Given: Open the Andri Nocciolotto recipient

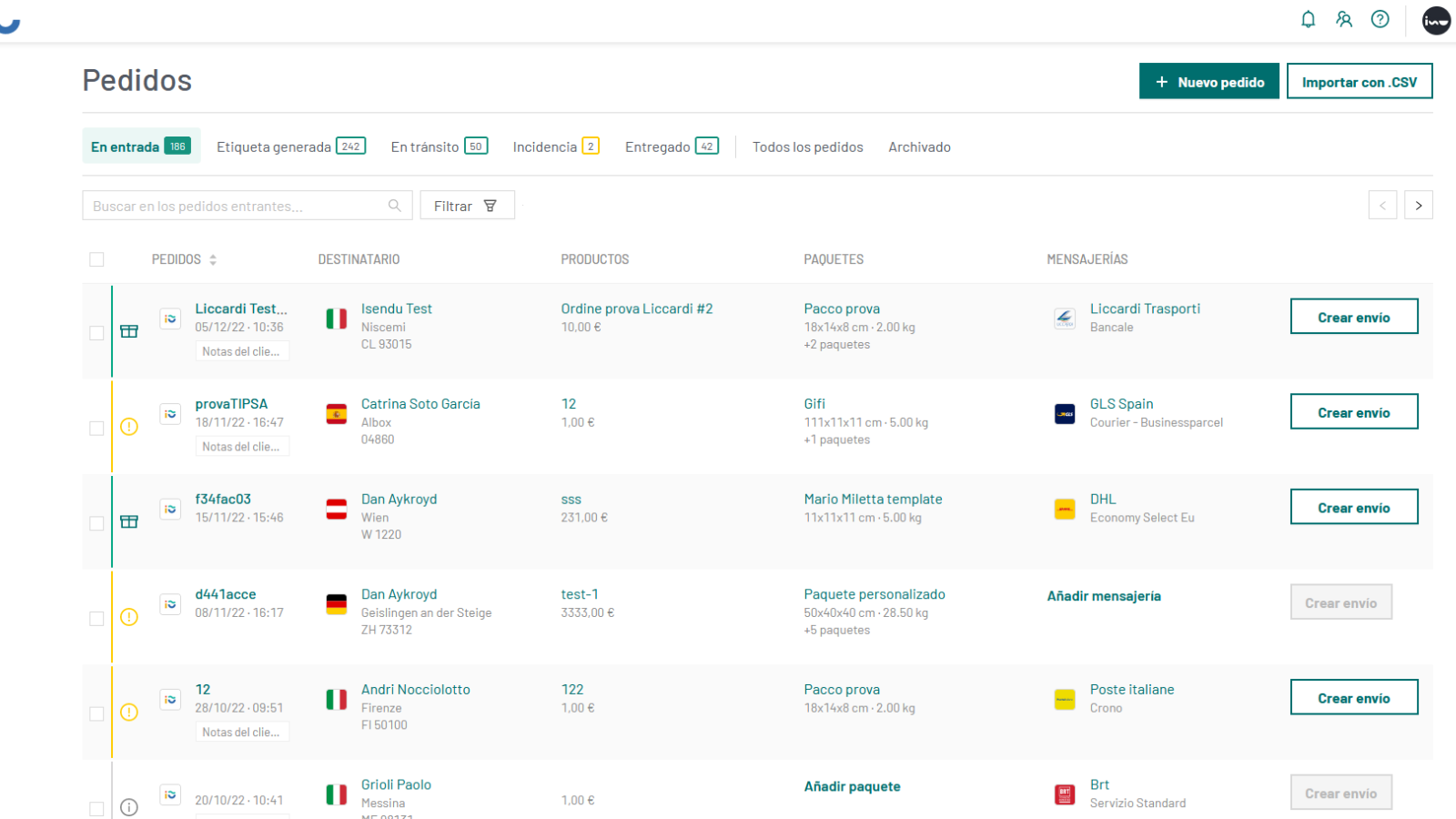Looking at the screenshot, I should pos(416,690).
